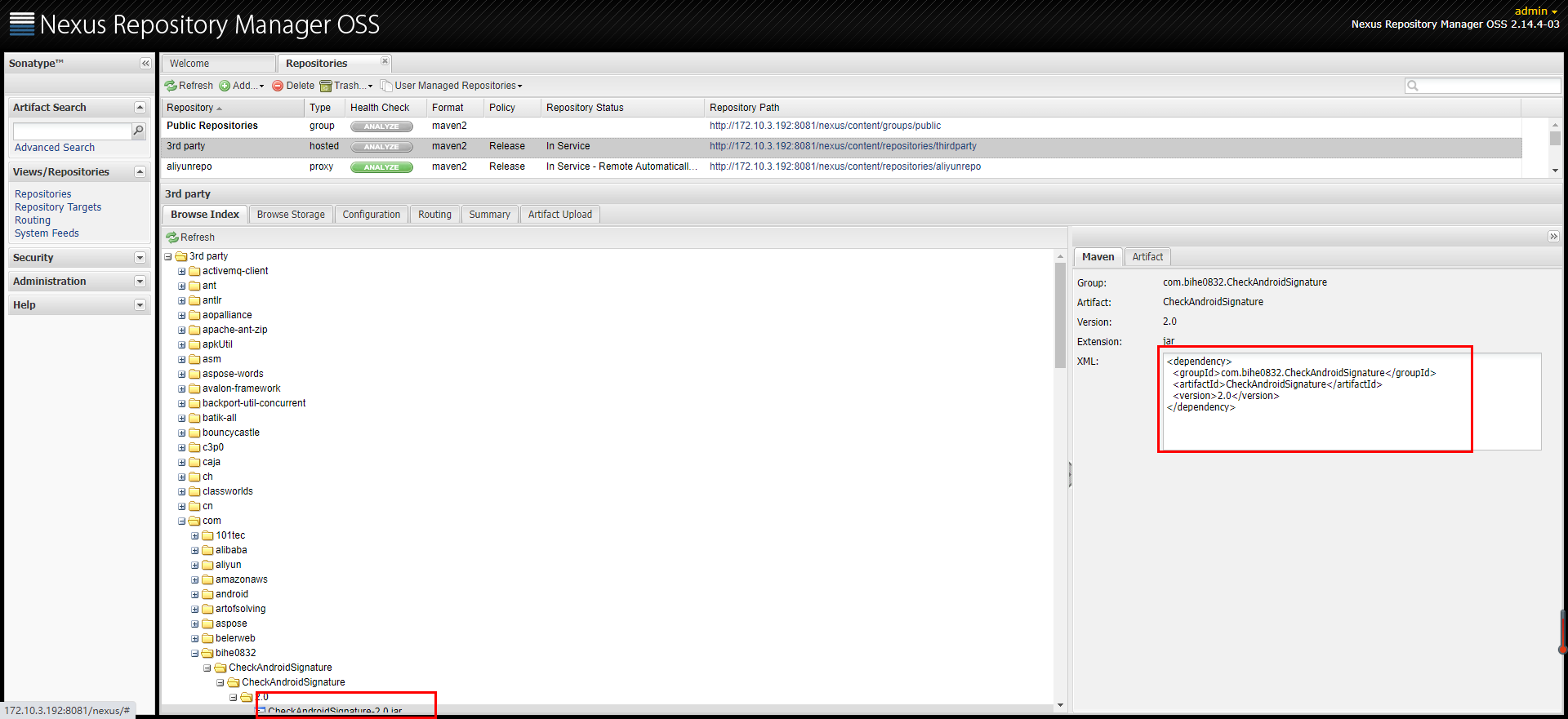Click Refresh in the Browse Index panel
The image size is (1568, 719).
click(x=190, y=237)
